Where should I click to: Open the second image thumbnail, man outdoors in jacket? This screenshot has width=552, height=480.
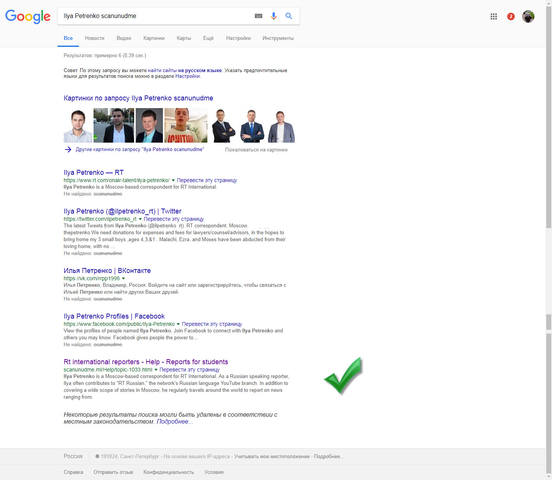coord(114,125)
